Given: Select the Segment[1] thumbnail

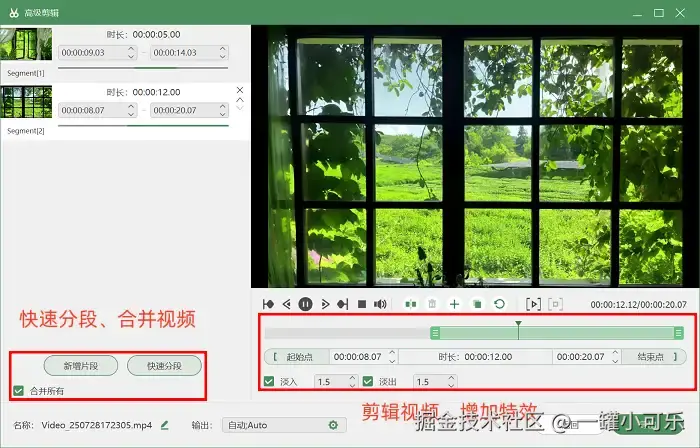Looking at the screenshot, I should click(x=26, y=44).
